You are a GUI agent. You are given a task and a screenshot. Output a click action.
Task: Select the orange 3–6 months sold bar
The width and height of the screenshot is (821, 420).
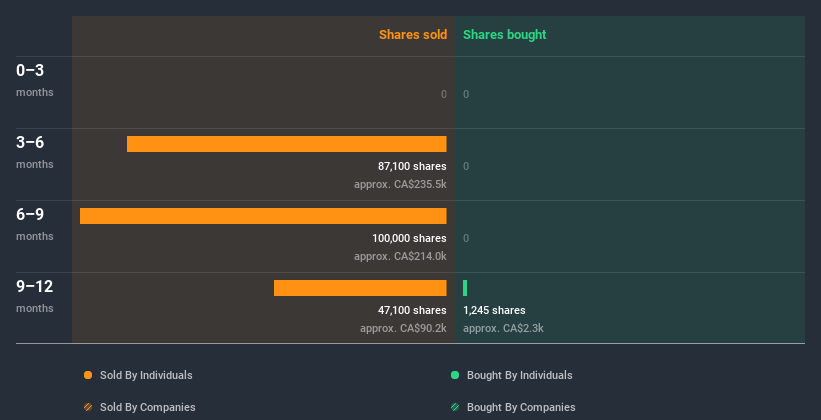click(286, 144)
